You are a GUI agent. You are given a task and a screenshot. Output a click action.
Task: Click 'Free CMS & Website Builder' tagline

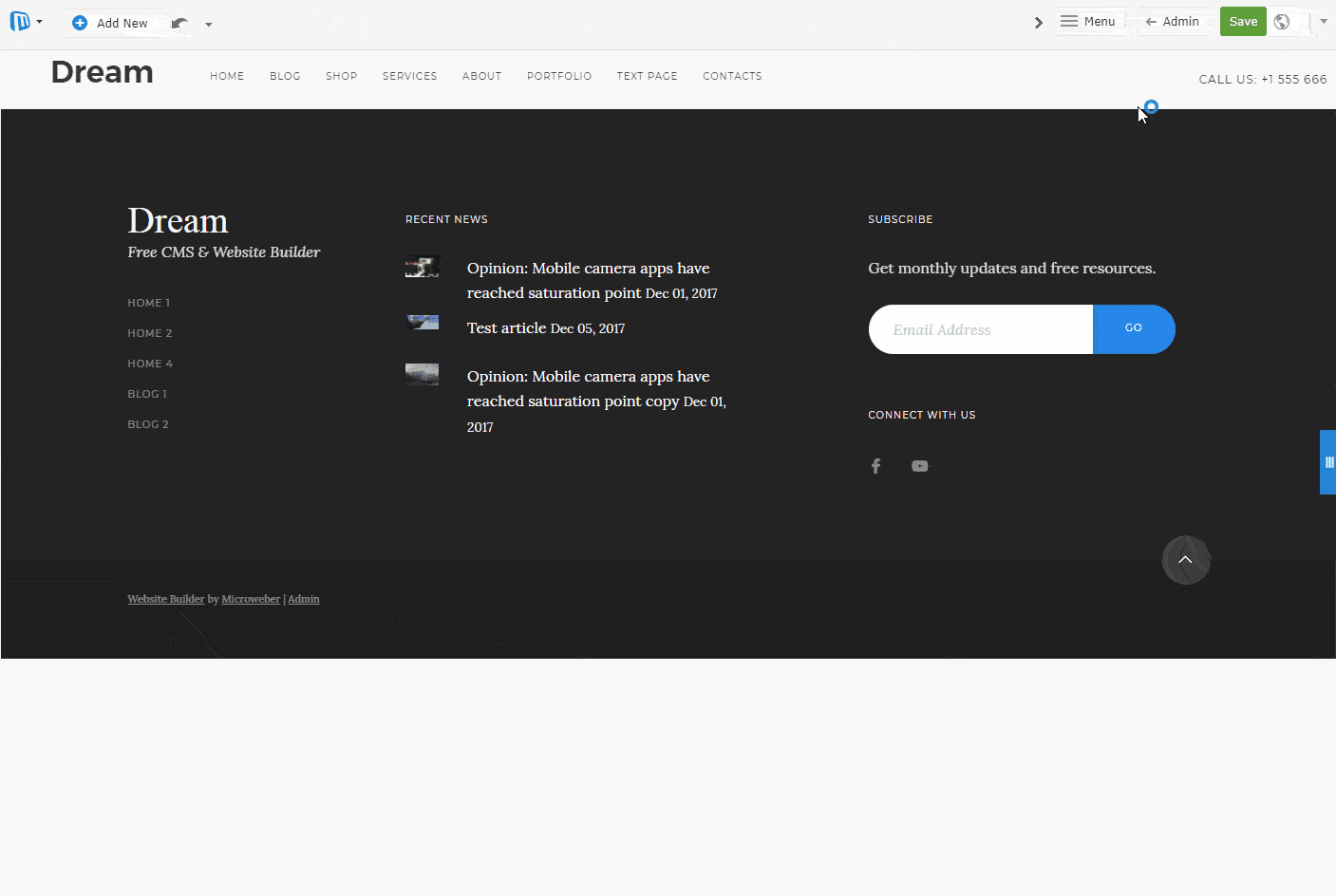[x=224, y=252]
